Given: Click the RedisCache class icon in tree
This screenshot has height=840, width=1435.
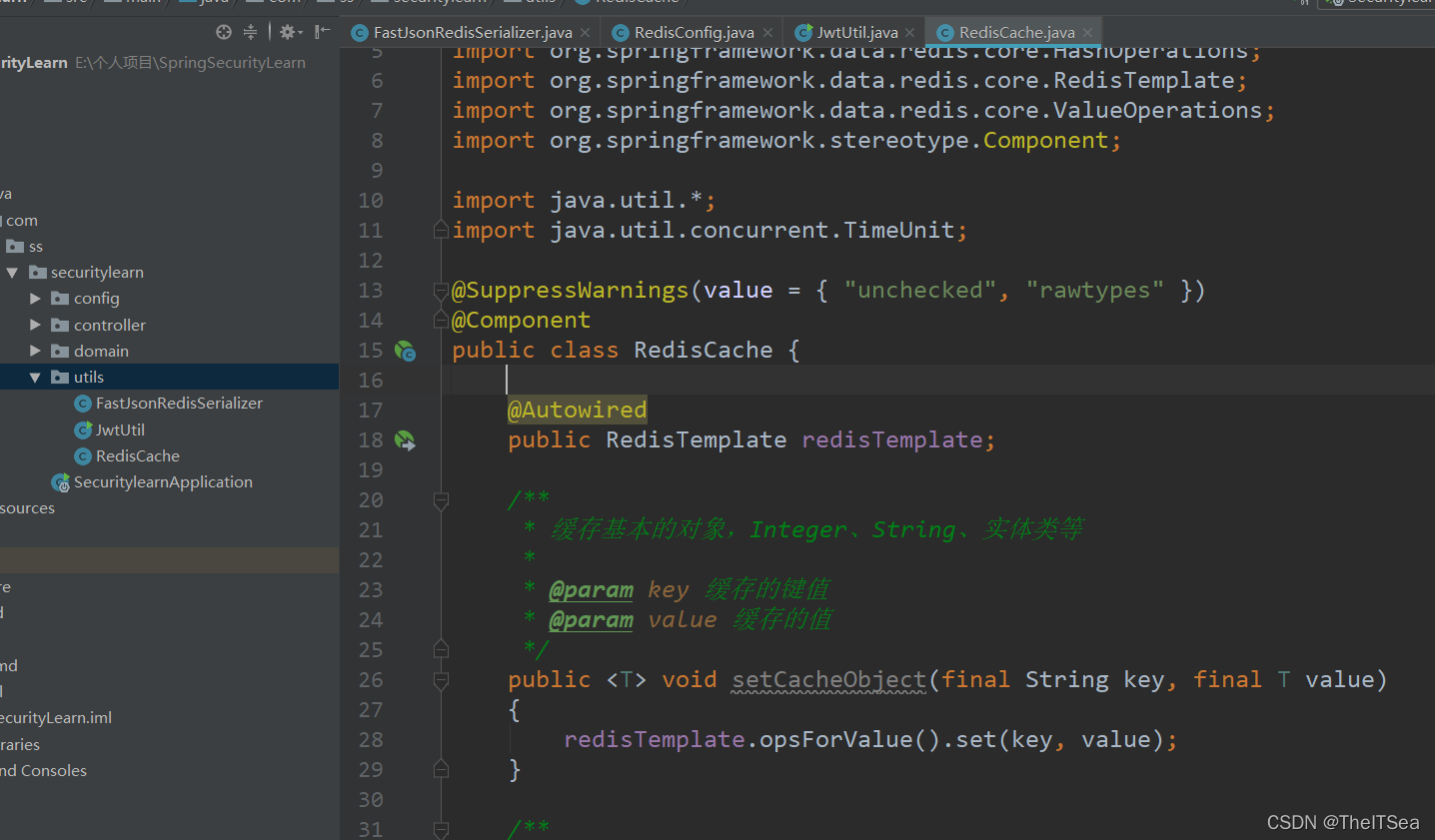Looking at the screenshot, I should pyautogui.click(x=83, y=456).
